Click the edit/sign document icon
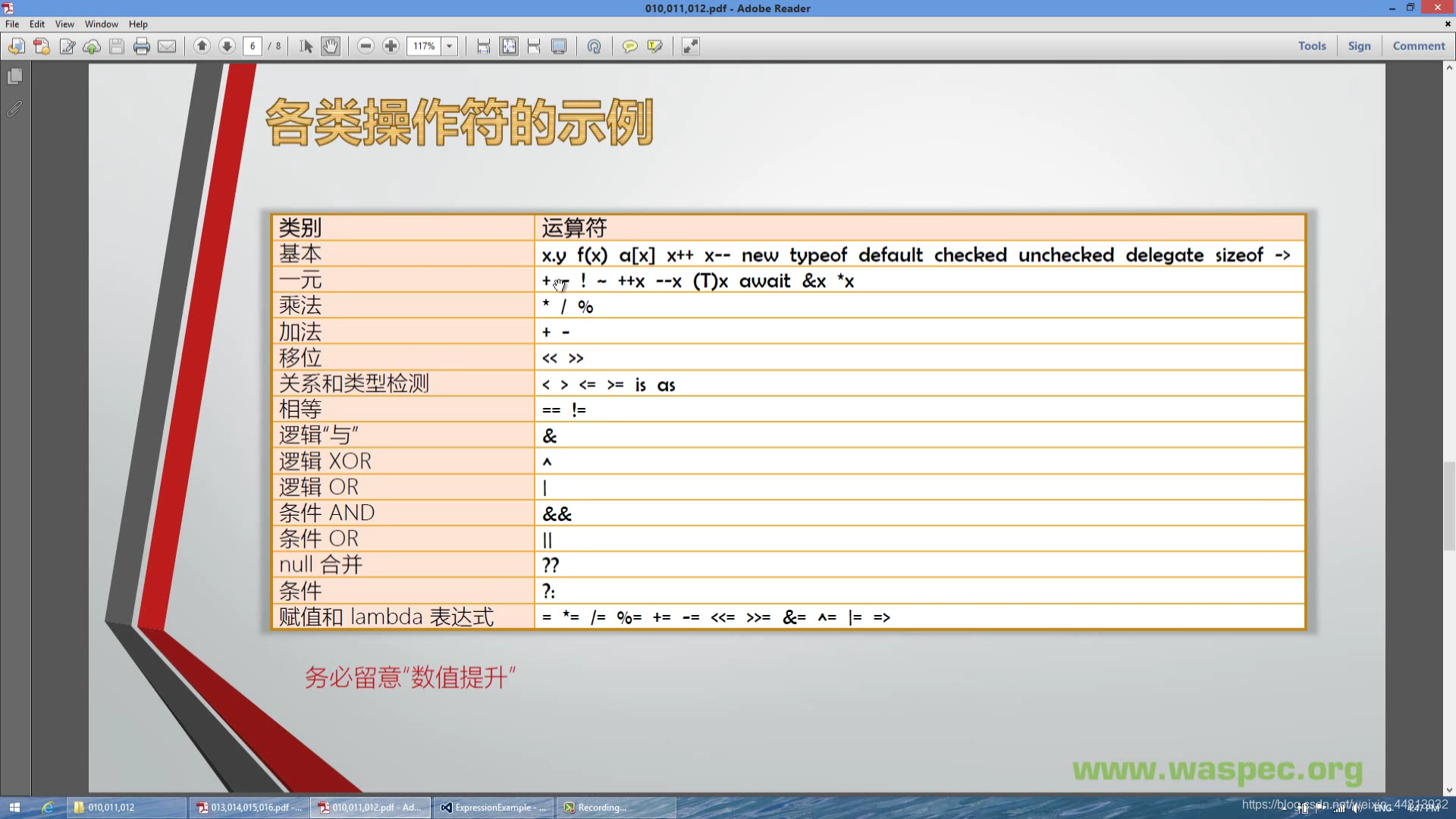Image resolution: width=1456 pixels, height=819 pixels. point(67,46)
